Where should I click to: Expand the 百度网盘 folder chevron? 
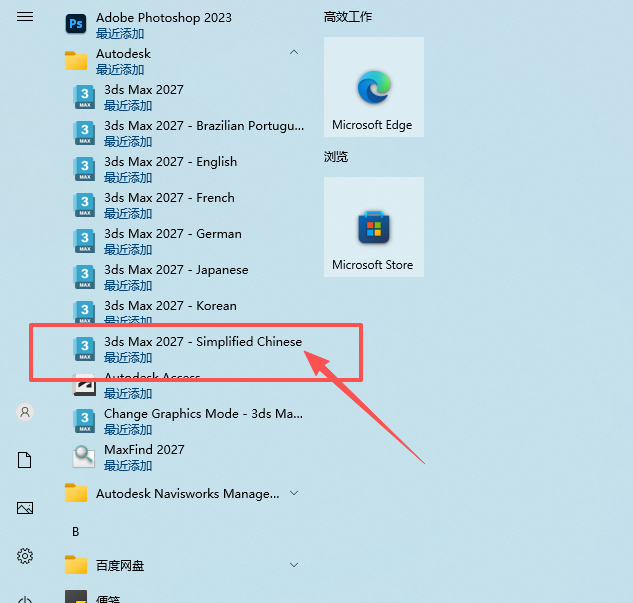pos(294,565)
